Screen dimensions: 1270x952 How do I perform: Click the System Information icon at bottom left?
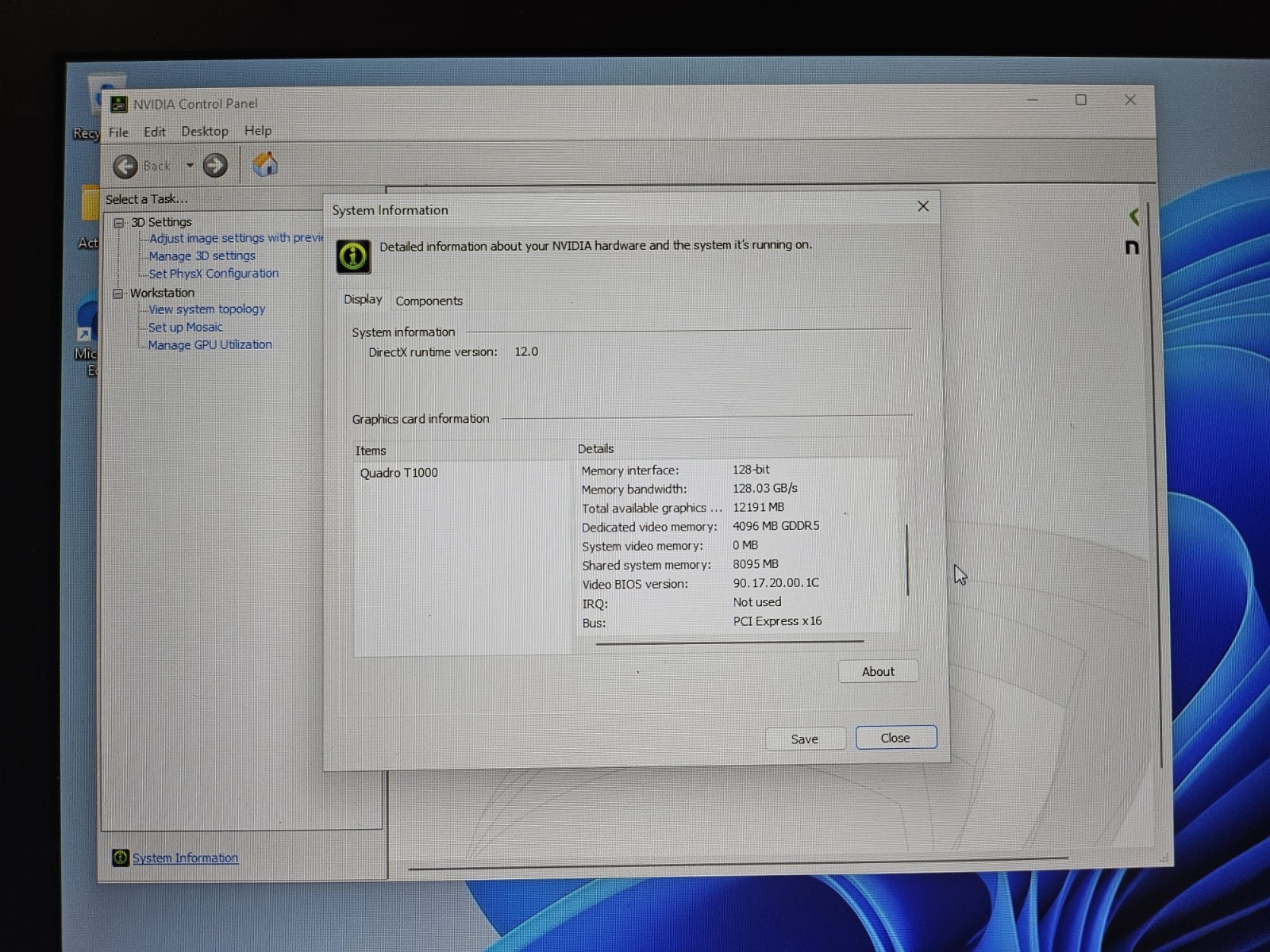(121, 858)
